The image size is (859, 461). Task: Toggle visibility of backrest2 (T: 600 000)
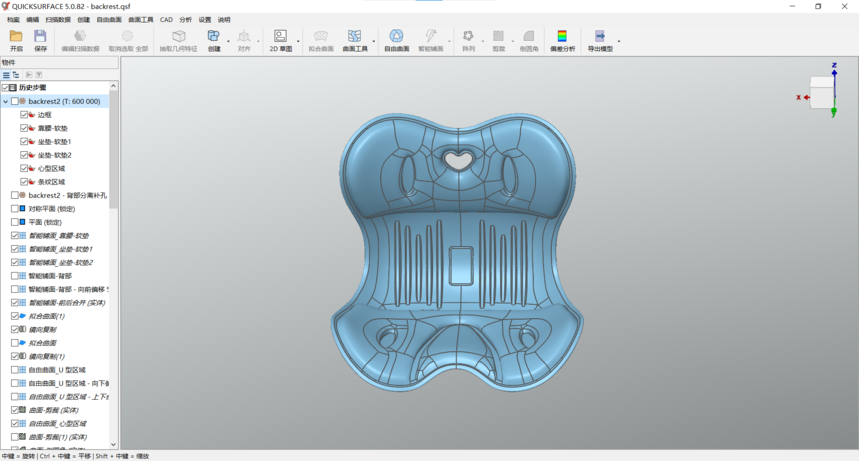tap(15, 101)
